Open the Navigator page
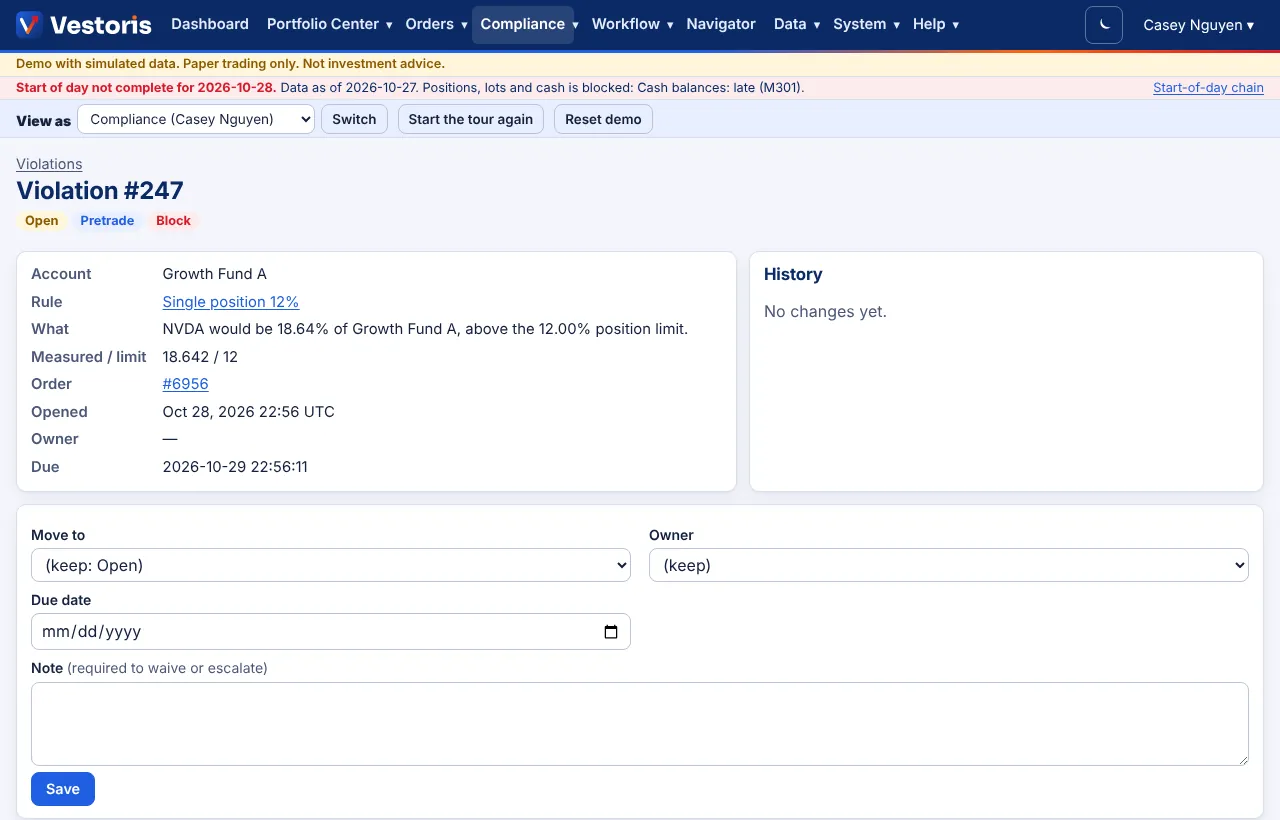1280x820 pixels. pos(721,24)
